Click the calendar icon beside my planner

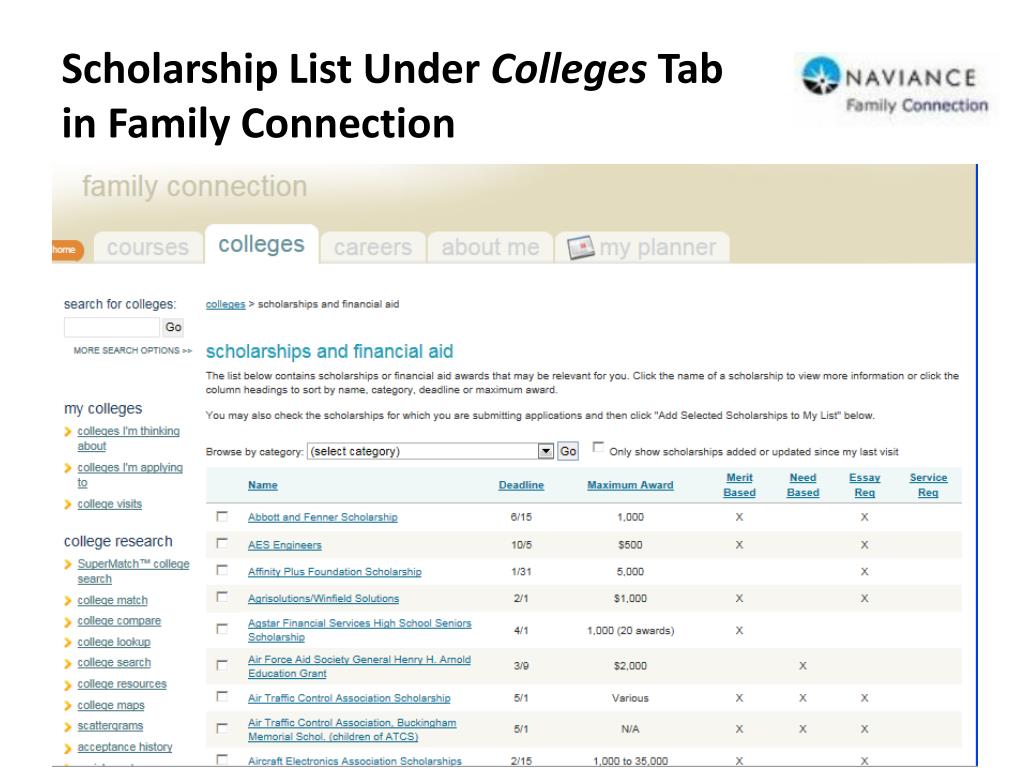[x=581, y=248]
